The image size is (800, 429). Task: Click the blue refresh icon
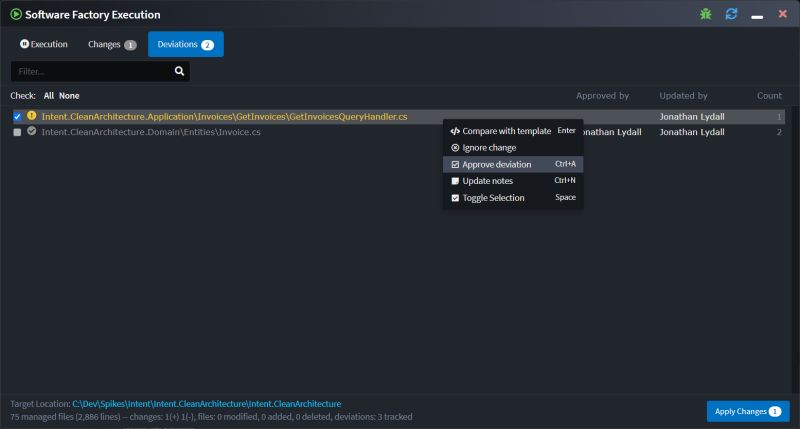pyautogui.click(x=731, y=14)
